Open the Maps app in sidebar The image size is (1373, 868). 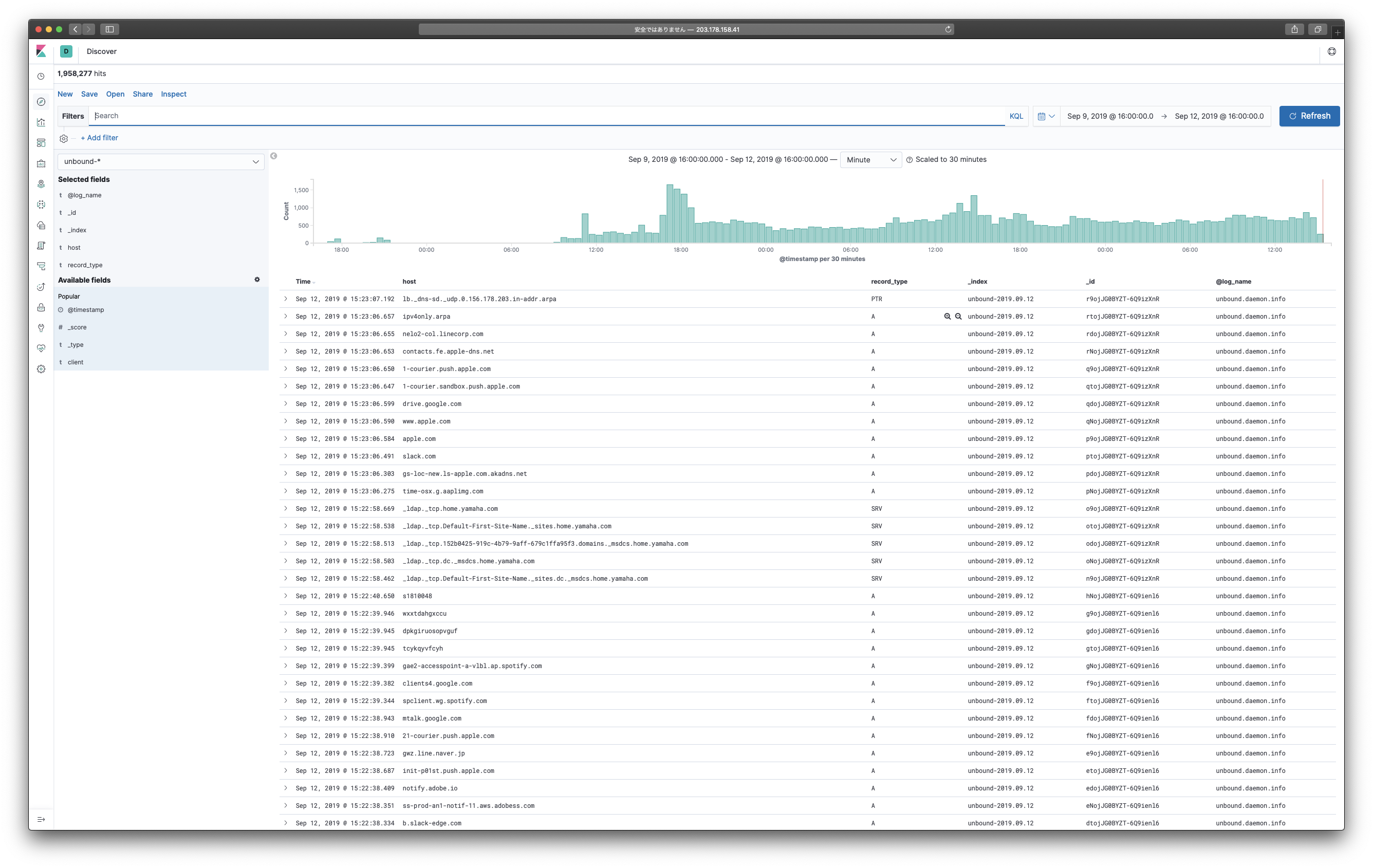tap(41, 184)
